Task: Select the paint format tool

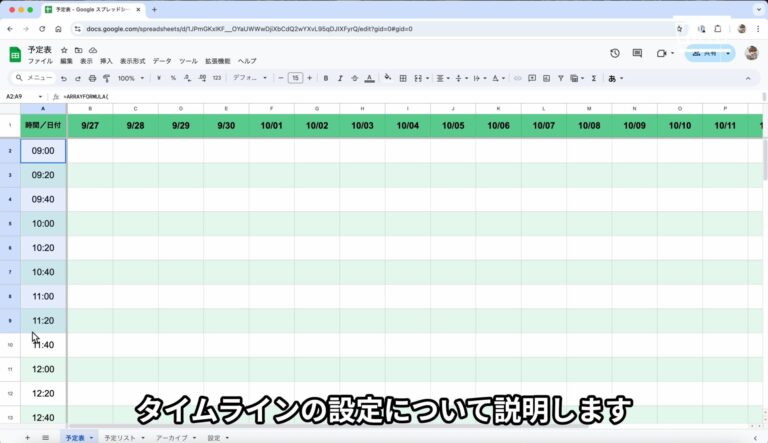Action: tap(106, 78)
